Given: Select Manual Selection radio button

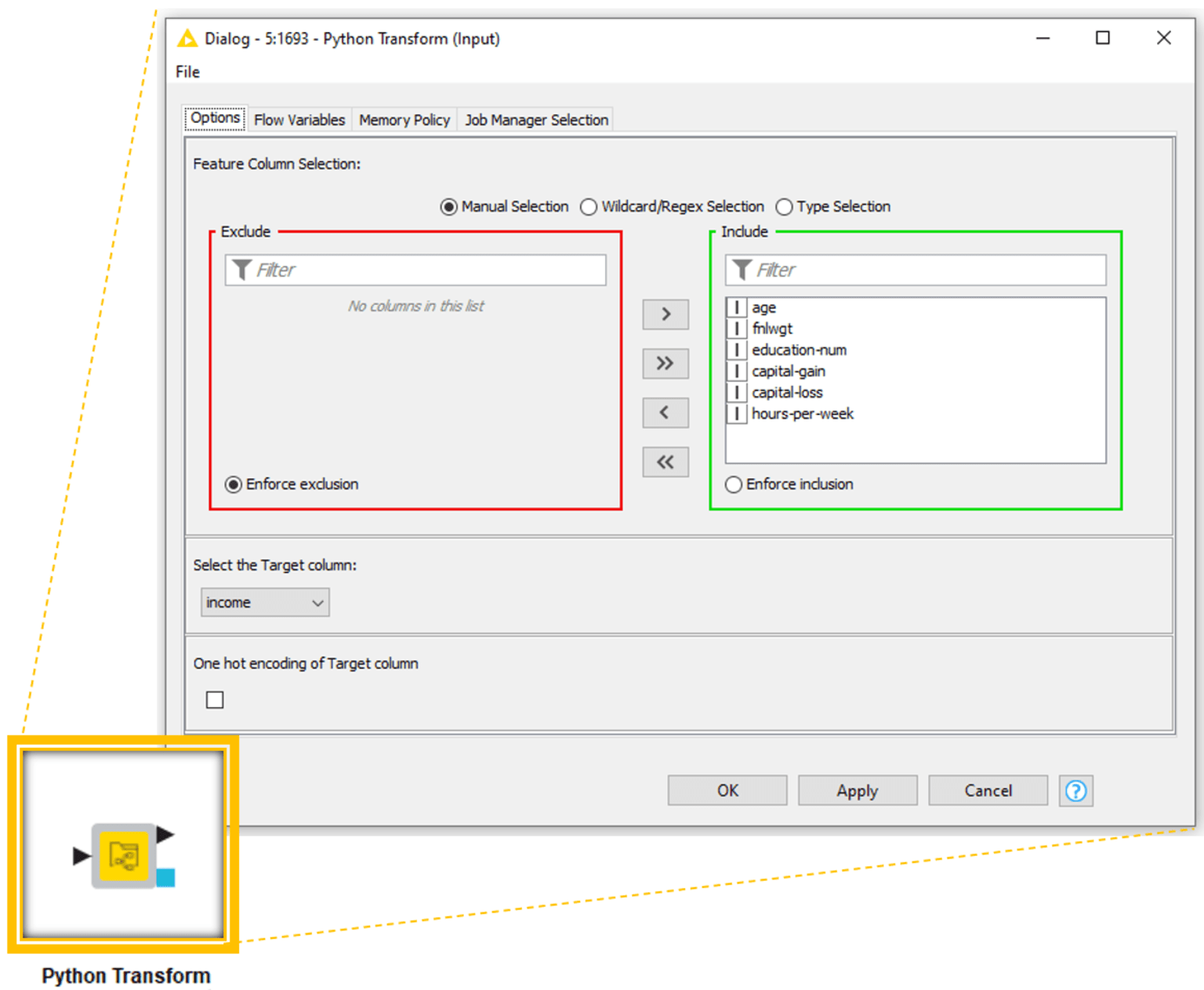Looking at the screenshot, I should coord(448,207).
